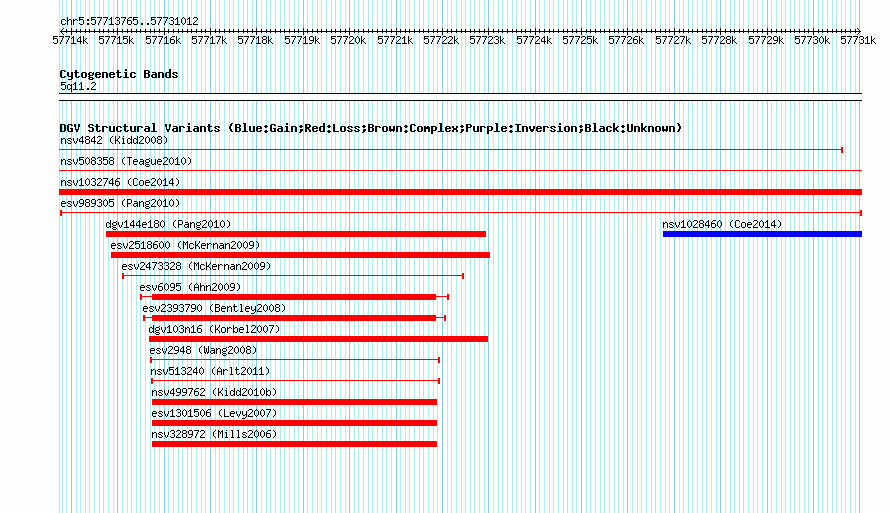
Task: Click the 57719k ruler tick label
Action: click(302, 40)
